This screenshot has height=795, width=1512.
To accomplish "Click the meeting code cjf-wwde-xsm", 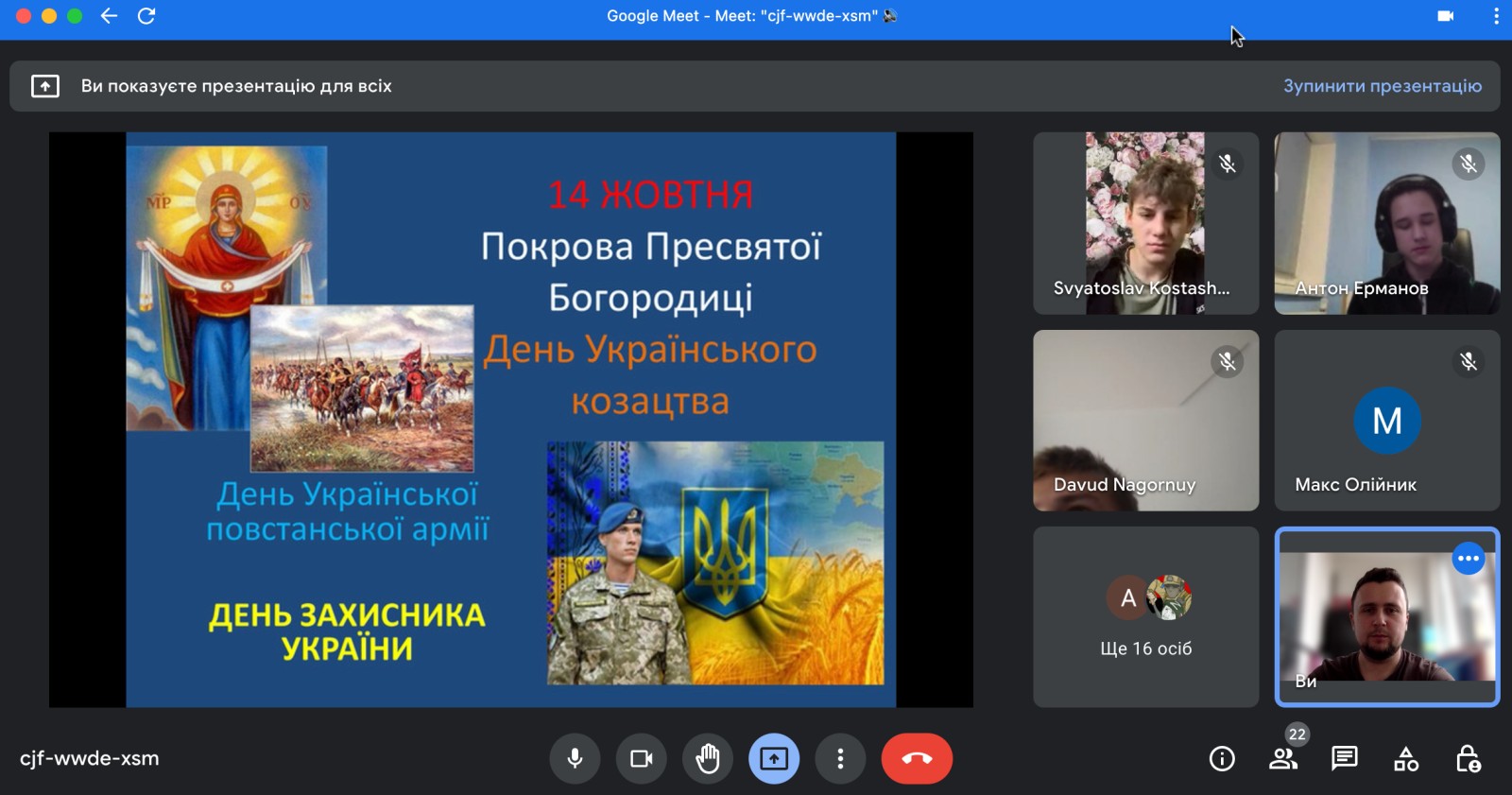I will coord(90,758).
